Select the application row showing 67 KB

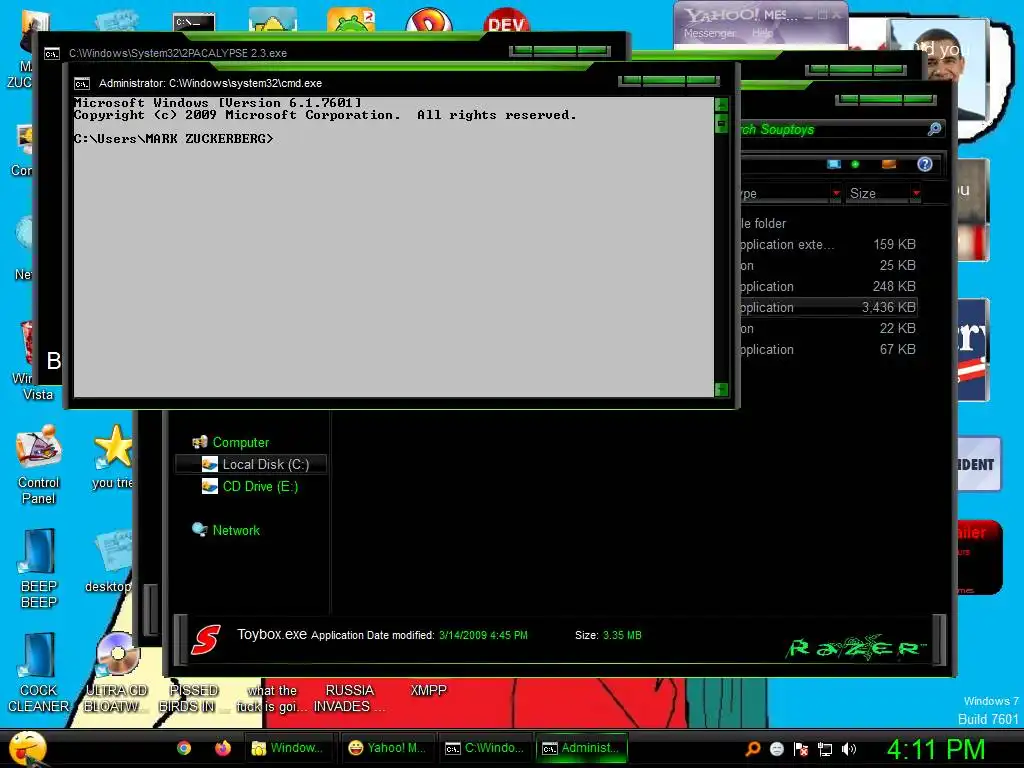(828, 349)
